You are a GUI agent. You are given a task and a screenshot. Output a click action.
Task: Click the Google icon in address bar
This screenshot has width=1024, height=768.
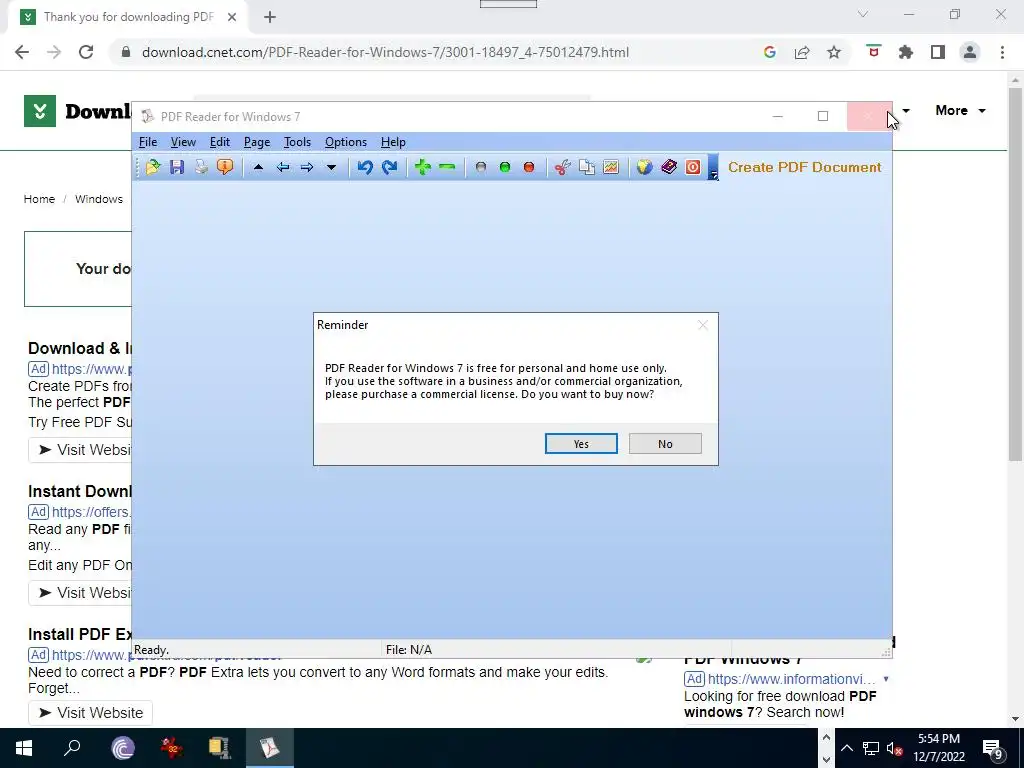(x=770, y=52)
